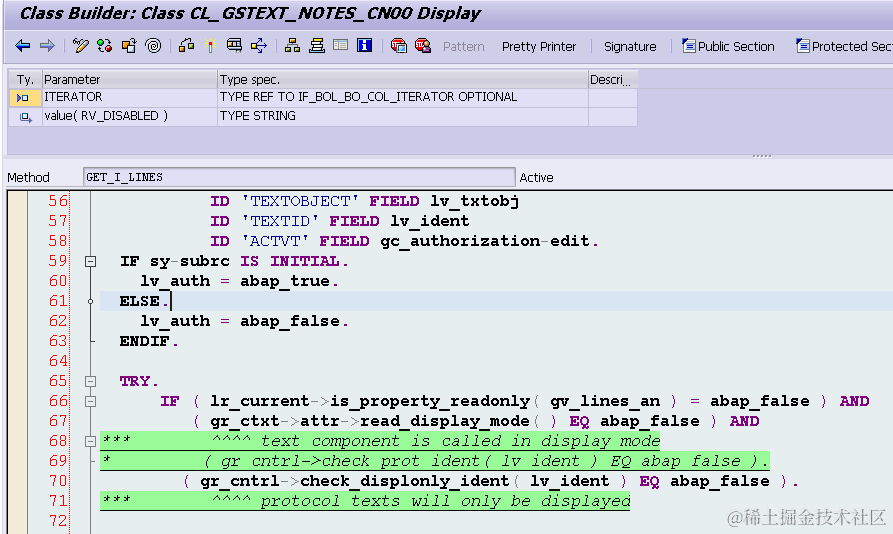Collapse the TRY block at line 65
This screenshot has width=893, height=534.
[90, 381]
